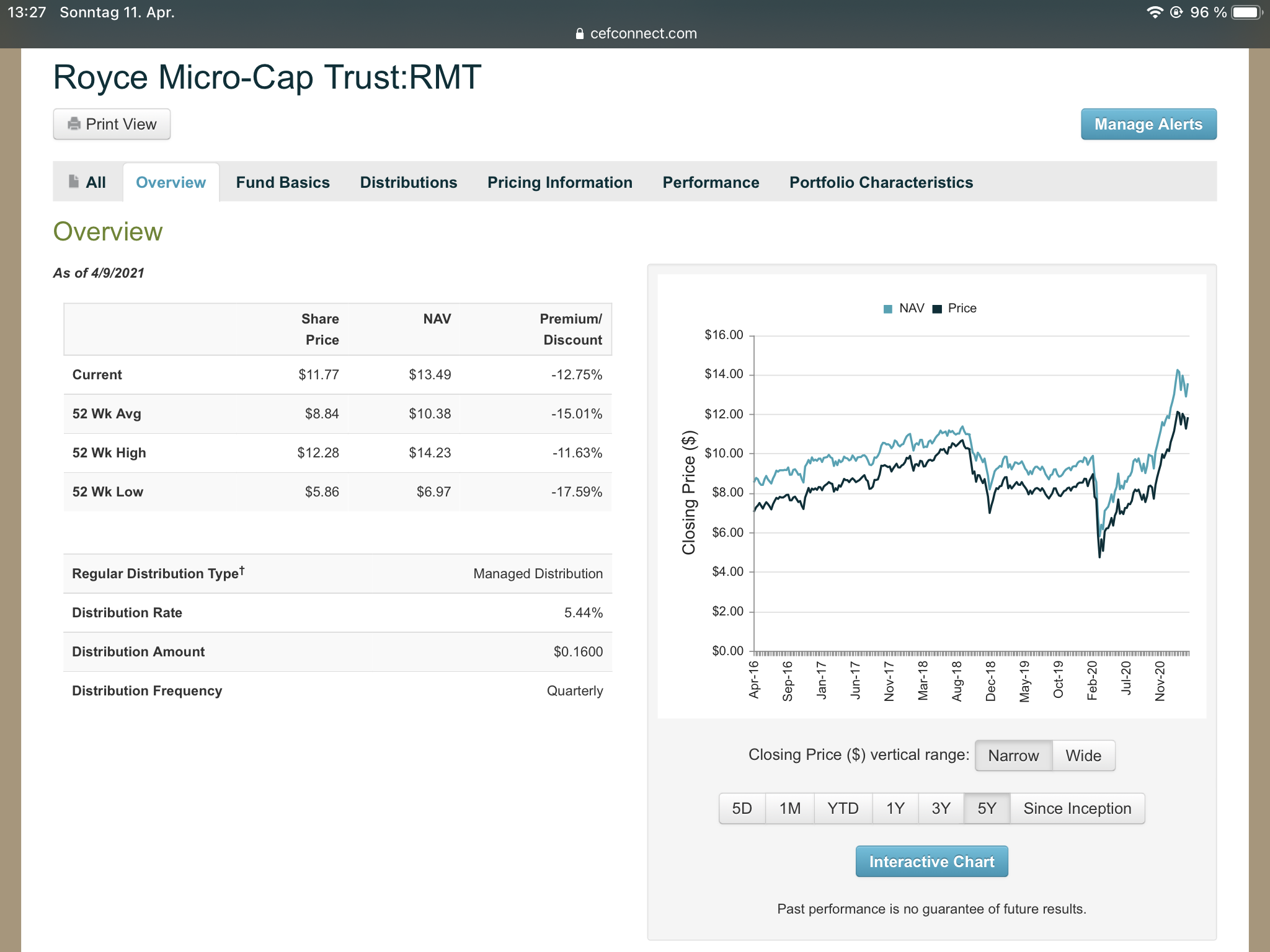This screenshot has height=952, width=1270.
Task: Click the document icon beside All tab
Action: pos(74,182)
